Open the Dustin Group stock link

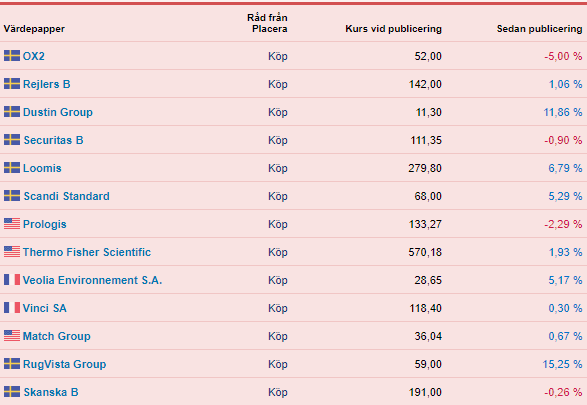(58, 112)
